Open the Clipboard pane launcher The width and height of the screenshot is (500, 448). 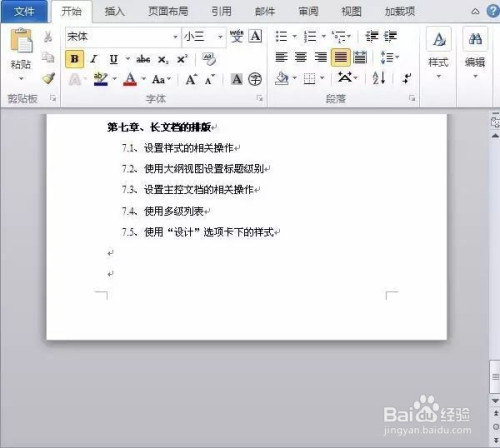pyautogui.click(x=53, y=98)
